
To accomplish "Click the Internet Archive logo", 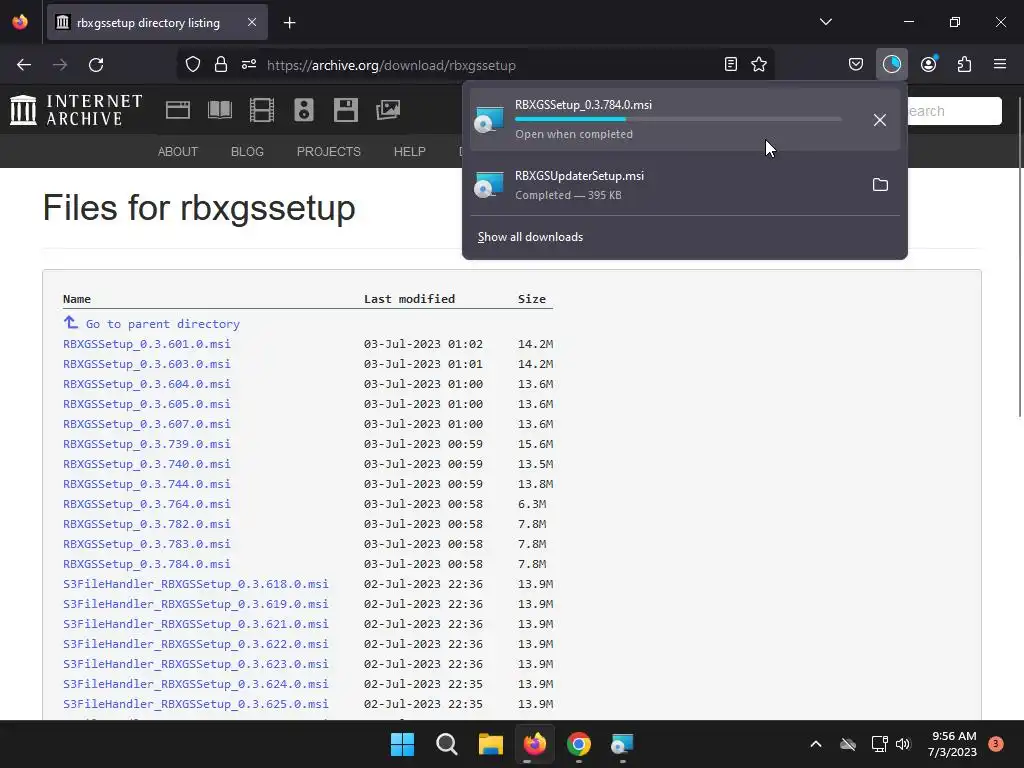I will click(76, 110).
